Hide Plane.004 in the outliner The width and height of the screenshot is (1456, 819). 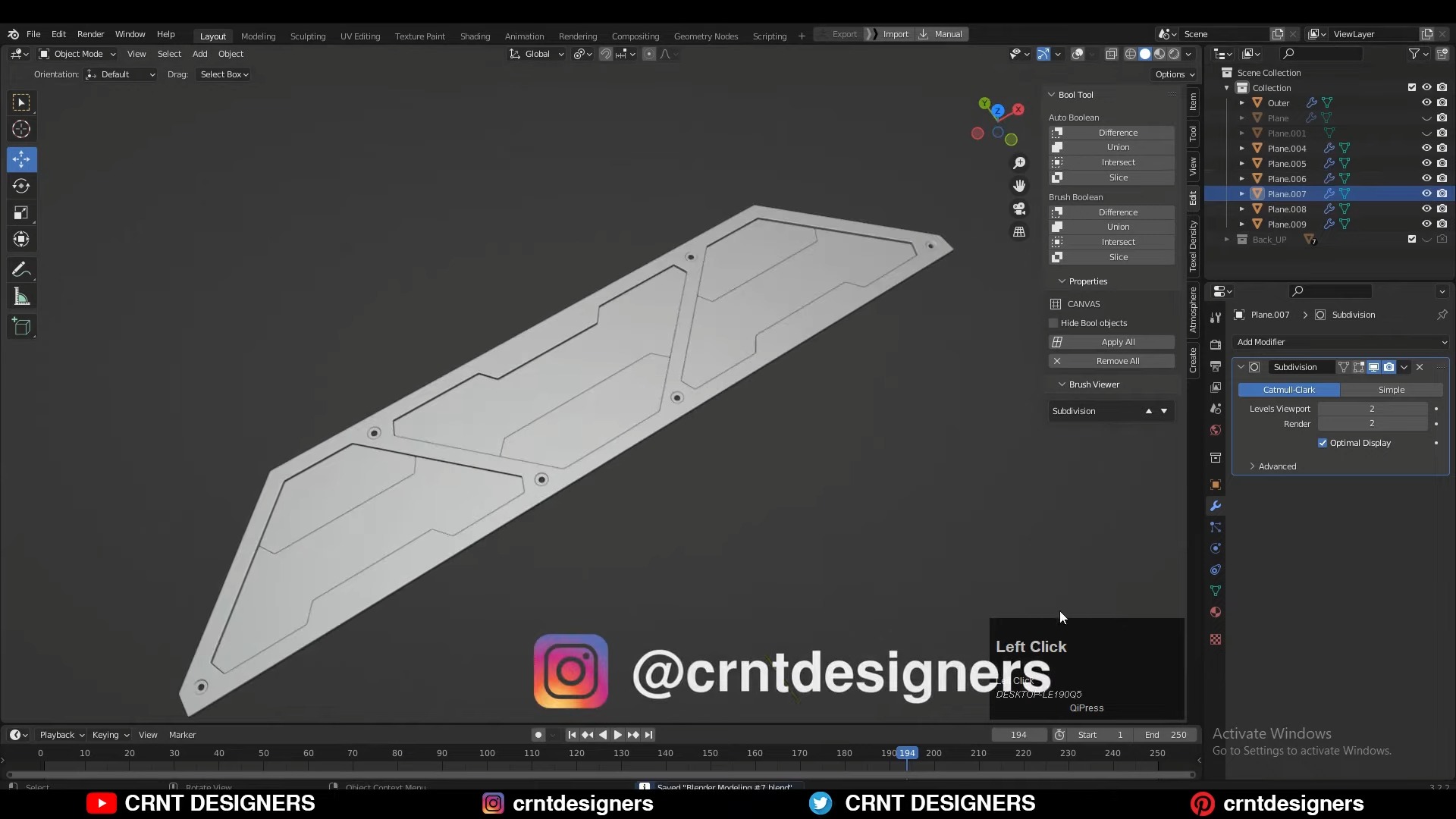[x=1426, y=148]
